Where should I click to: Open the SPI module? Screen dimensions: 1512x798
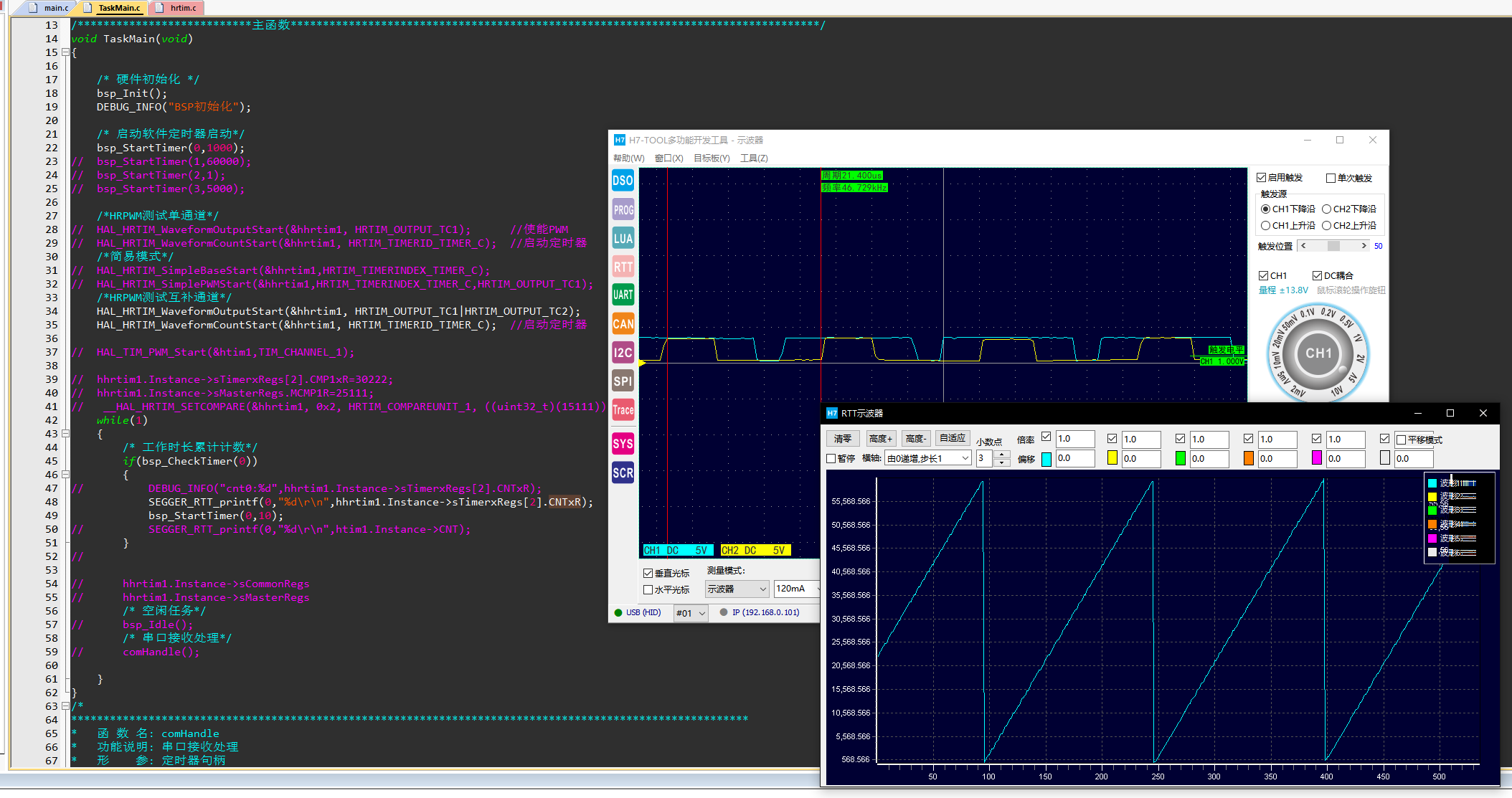click(623, 381)
